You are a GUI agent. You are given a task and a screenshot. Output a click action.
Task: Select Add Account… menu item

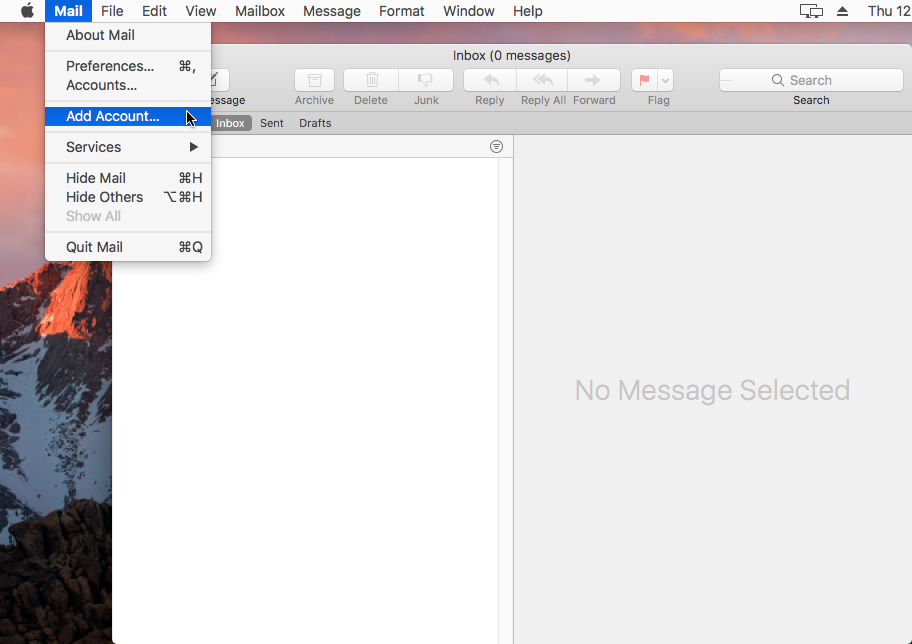(x=128, y=116)
